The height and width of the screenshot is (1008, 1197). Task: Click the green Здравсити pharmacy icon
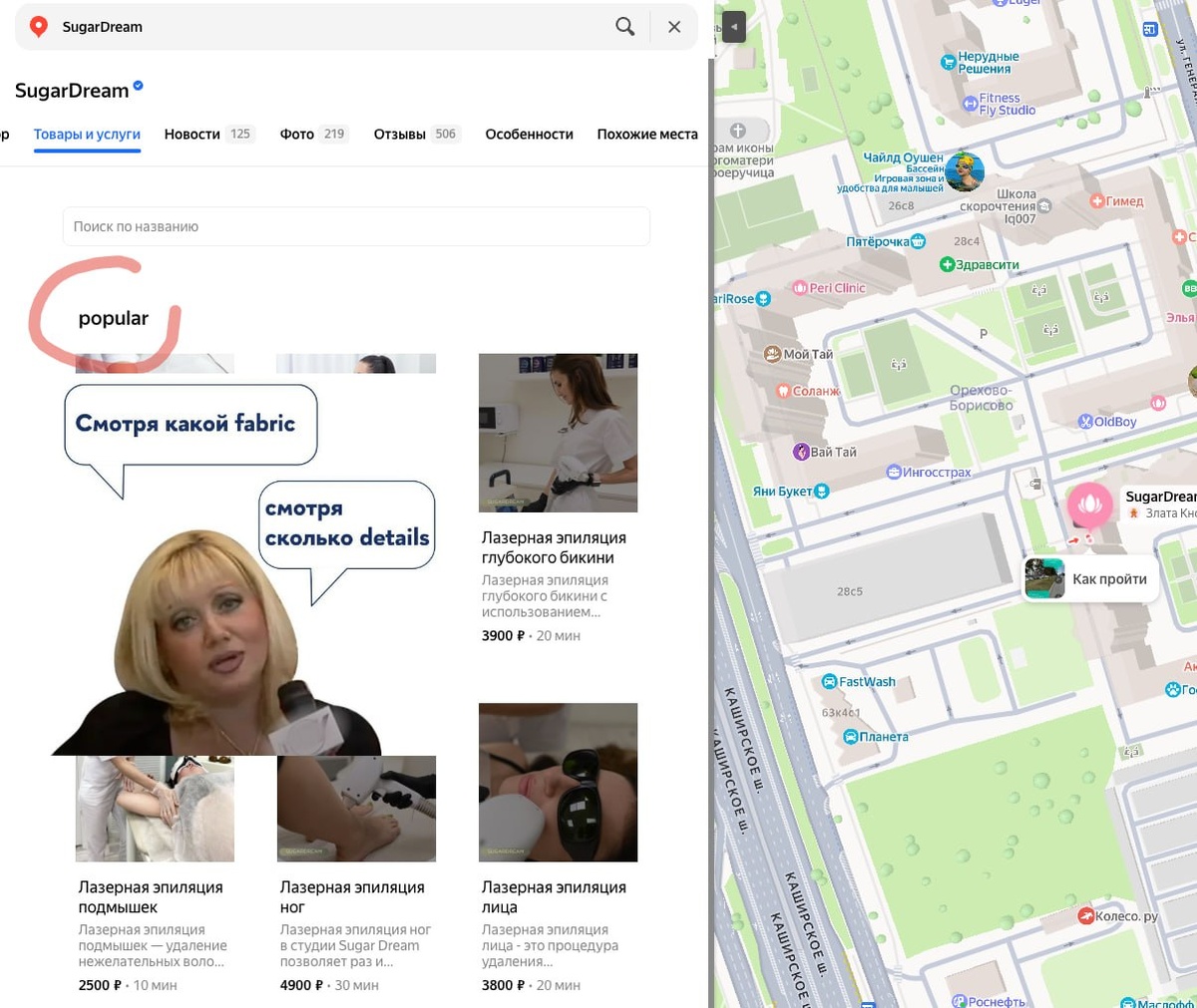click(x=948, y=264)
